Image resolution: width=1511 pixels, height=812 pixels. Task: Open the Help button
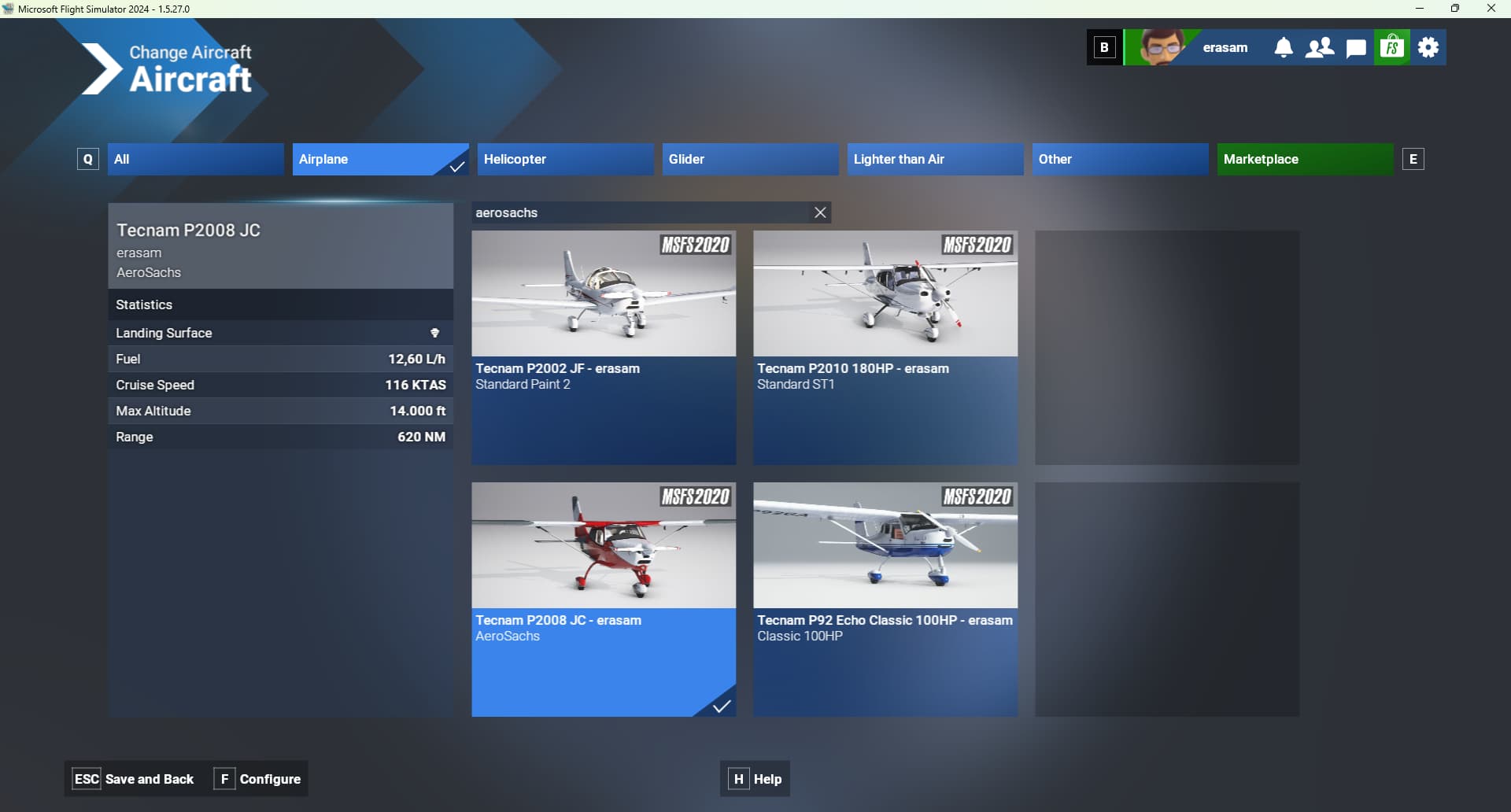click(755, 779)
